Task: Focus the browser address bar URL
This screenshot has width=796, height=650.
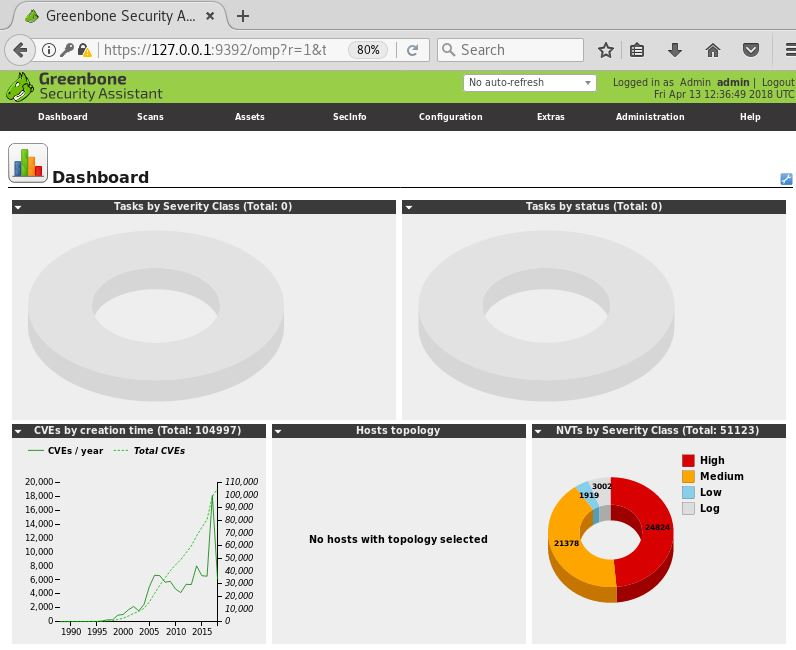Action: (x=215, y=50)
